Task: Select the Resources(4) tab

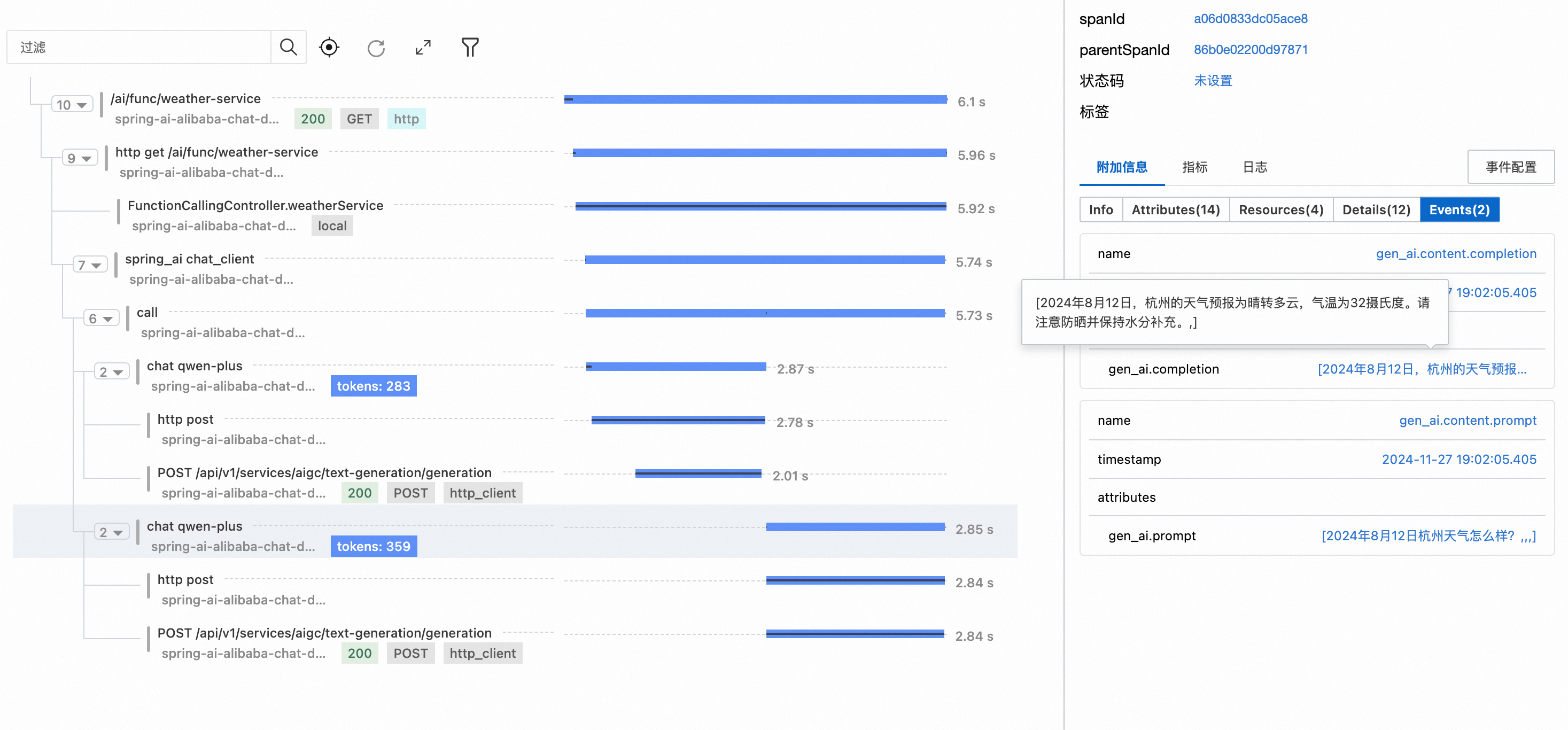Action: (1280, 209)
